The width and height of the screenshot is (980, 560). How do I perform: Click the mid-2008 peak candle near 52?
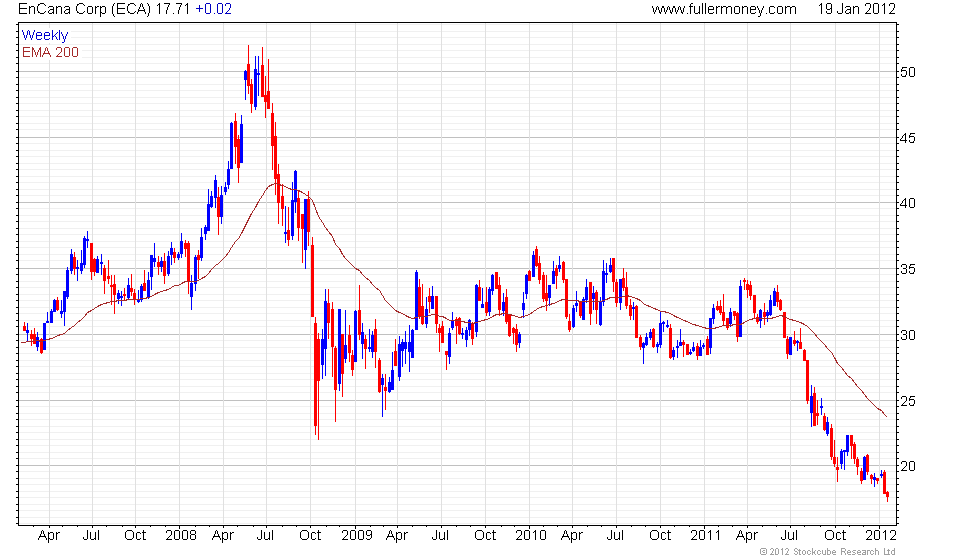[248, 72]
